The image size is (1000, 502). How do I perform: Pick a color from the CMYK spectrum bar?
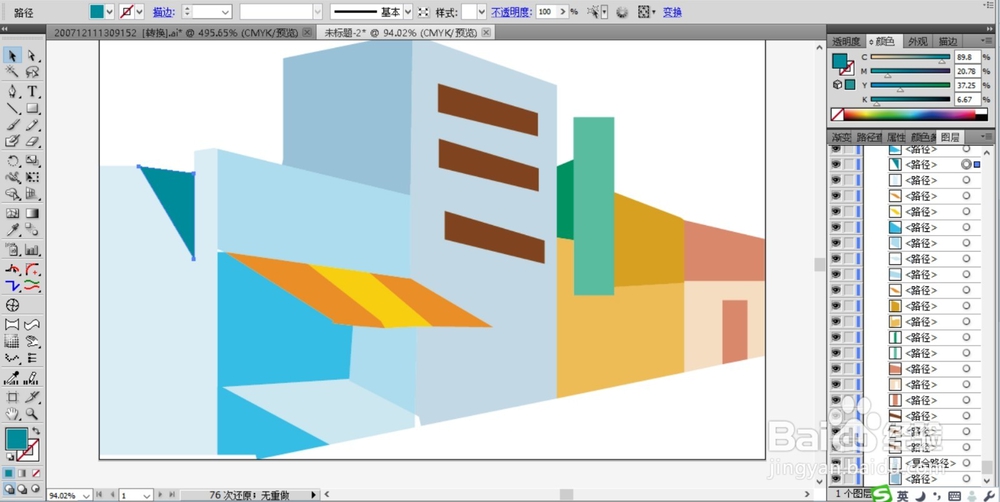tap(912, 115)
